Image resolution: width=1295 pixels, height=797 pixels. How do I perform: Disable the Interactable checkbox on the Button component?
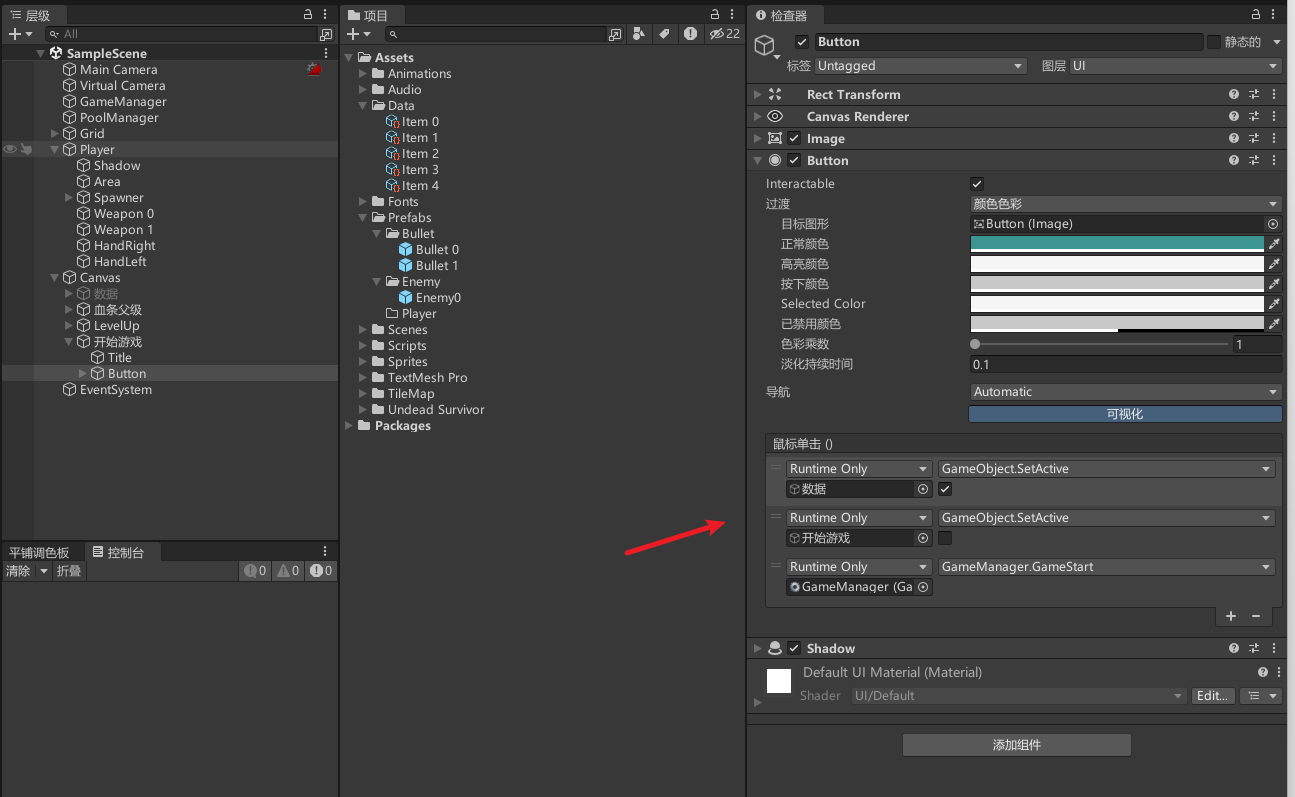click(x=977, y=182)
